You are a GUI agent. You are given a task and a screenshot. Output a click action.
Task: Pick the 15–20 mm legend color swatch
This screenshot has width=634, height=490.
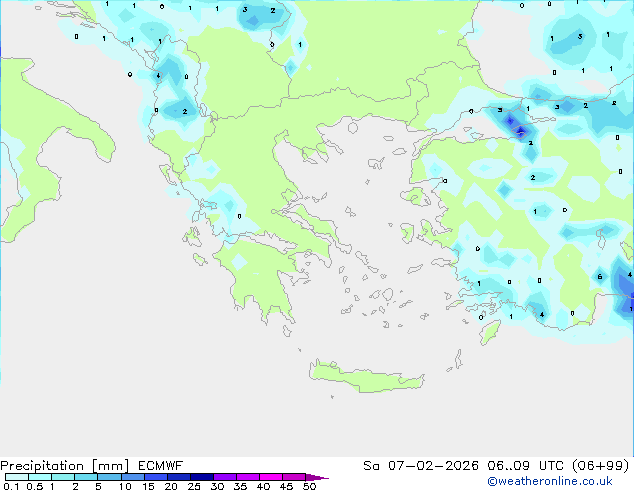[x=155, y=477]
